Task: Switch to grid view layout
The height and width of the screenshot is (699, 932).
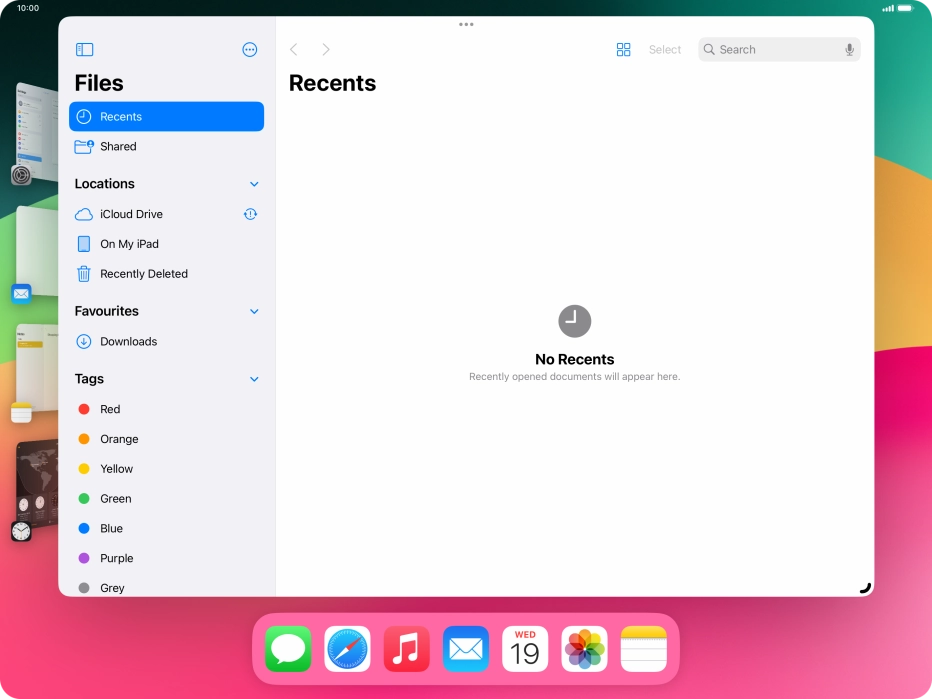Action: tap(623, 49)
